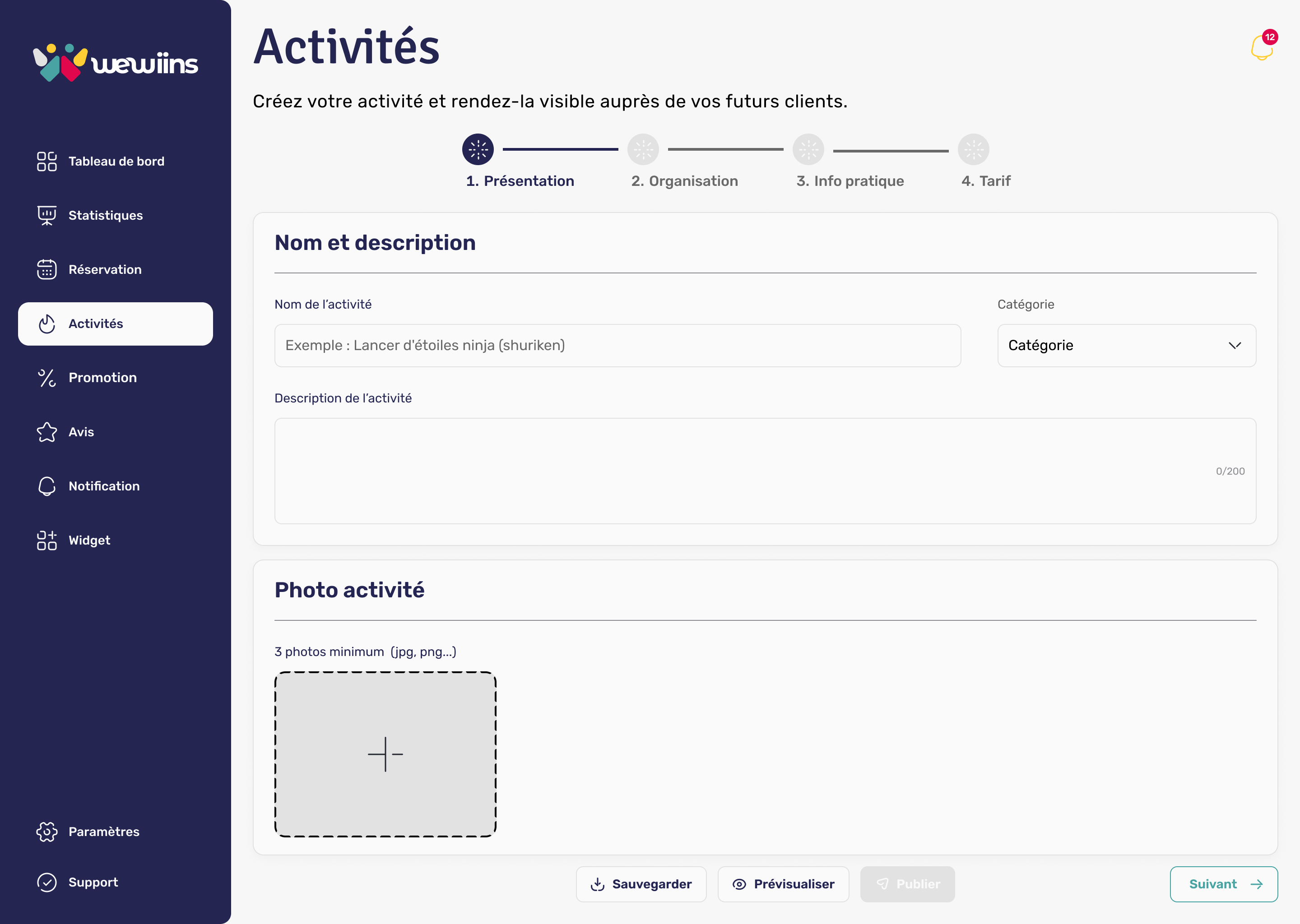The height and width of the screenshot is (924, 1300).
Task: Click the Paramètres gear icon
Action: [46, 832]
